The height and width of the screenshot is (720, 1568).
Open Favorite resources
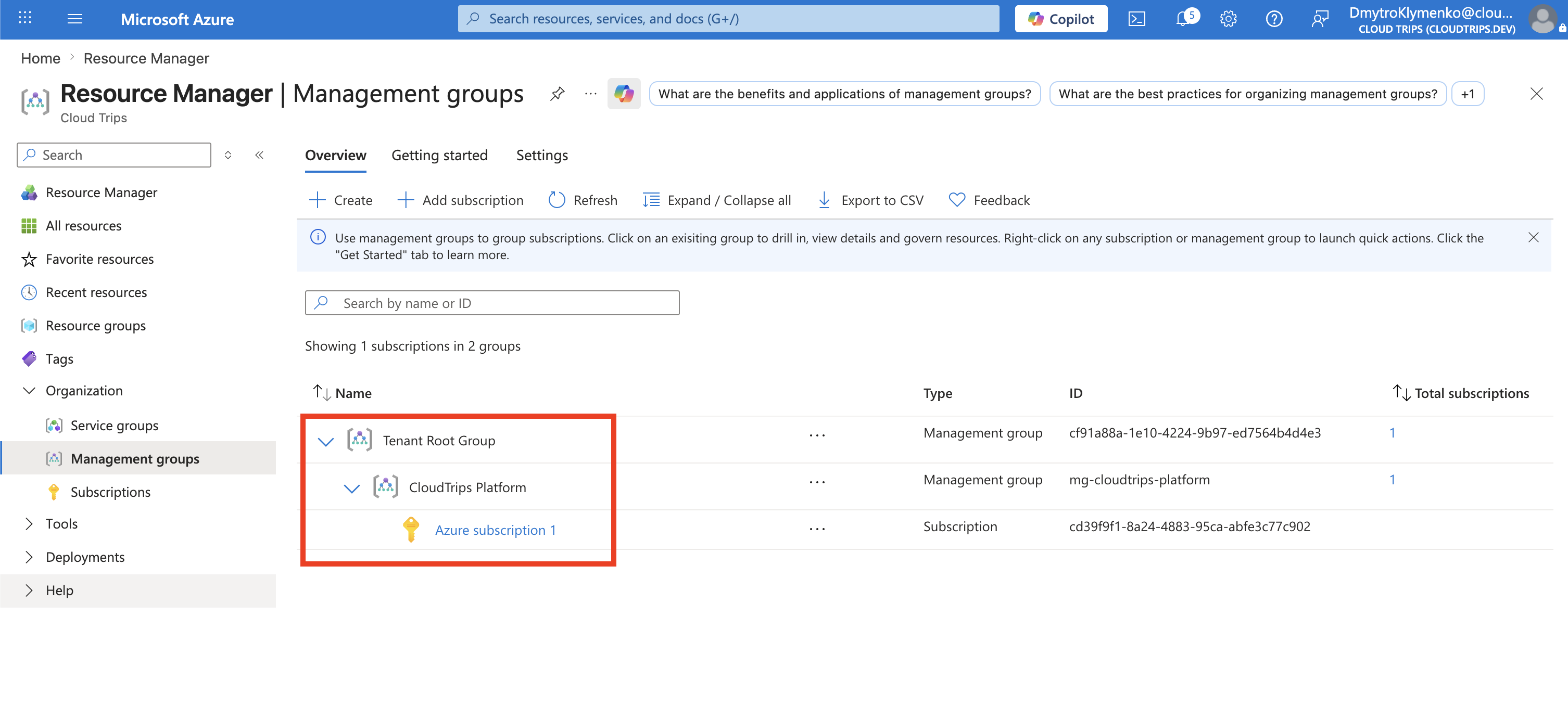(x=99, y=259)
